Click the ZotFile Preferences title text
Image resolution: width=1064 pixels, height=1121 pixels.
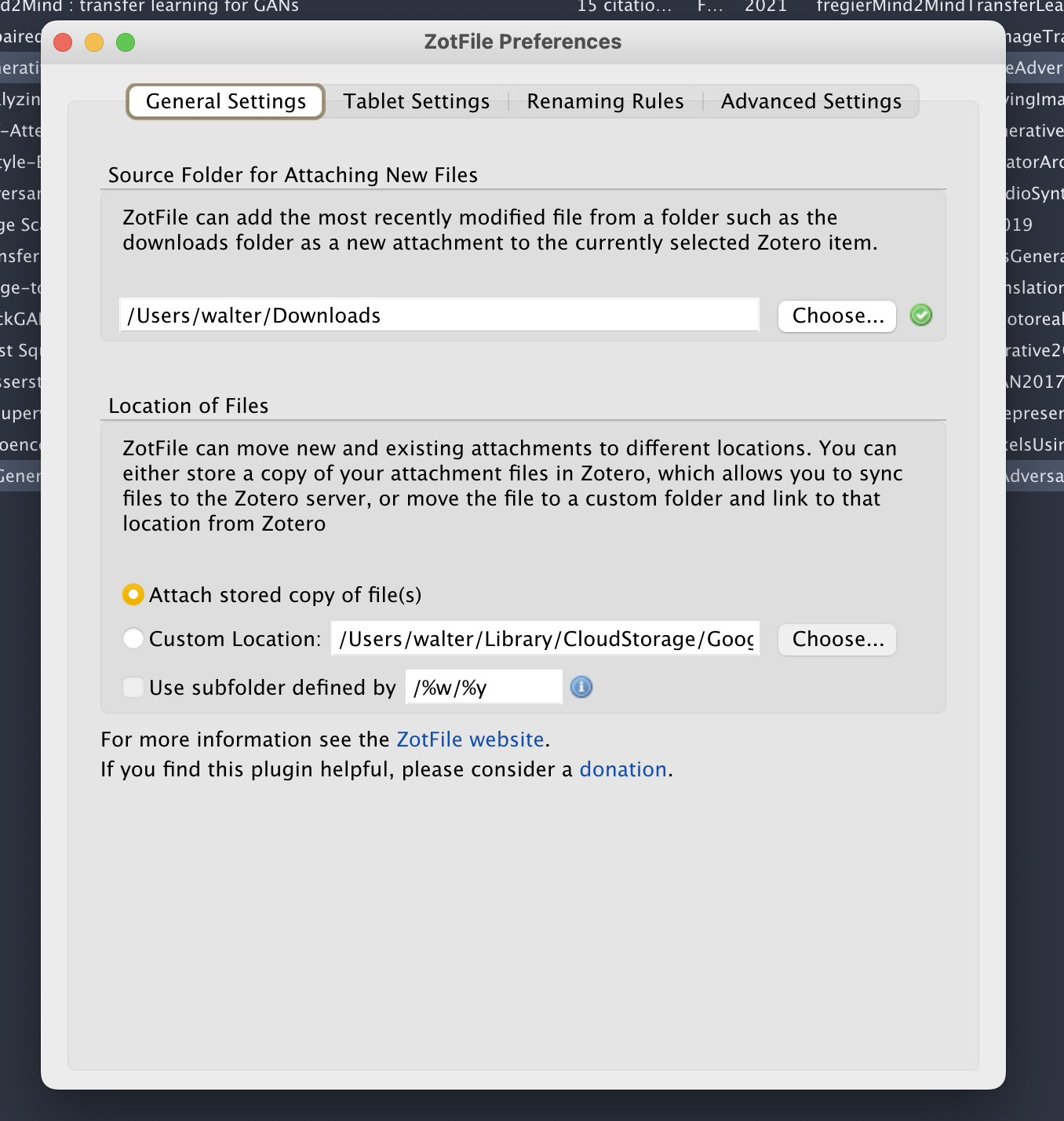[x=523, y=42]
